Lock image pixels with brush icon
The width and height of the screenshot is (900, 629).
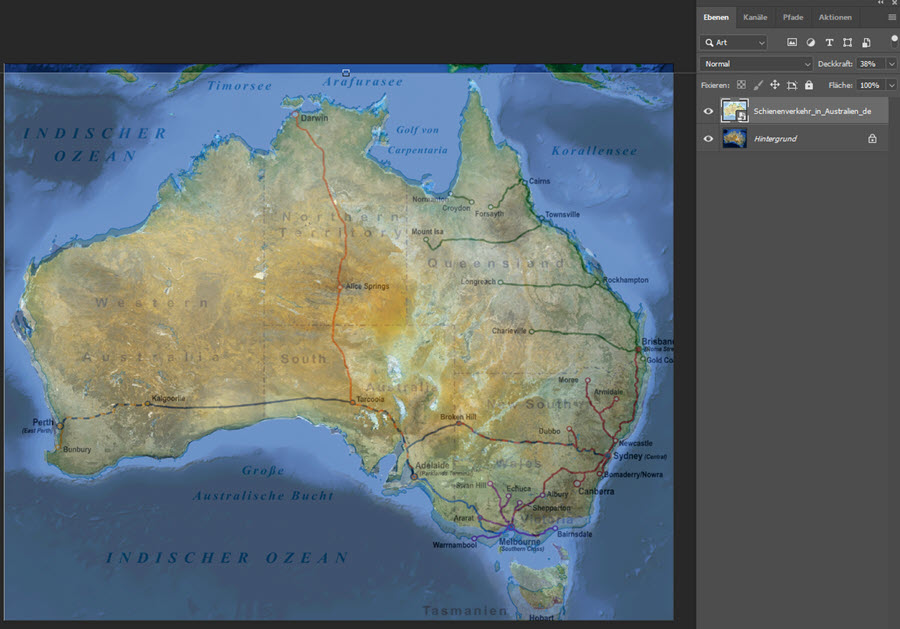(758, 86)
